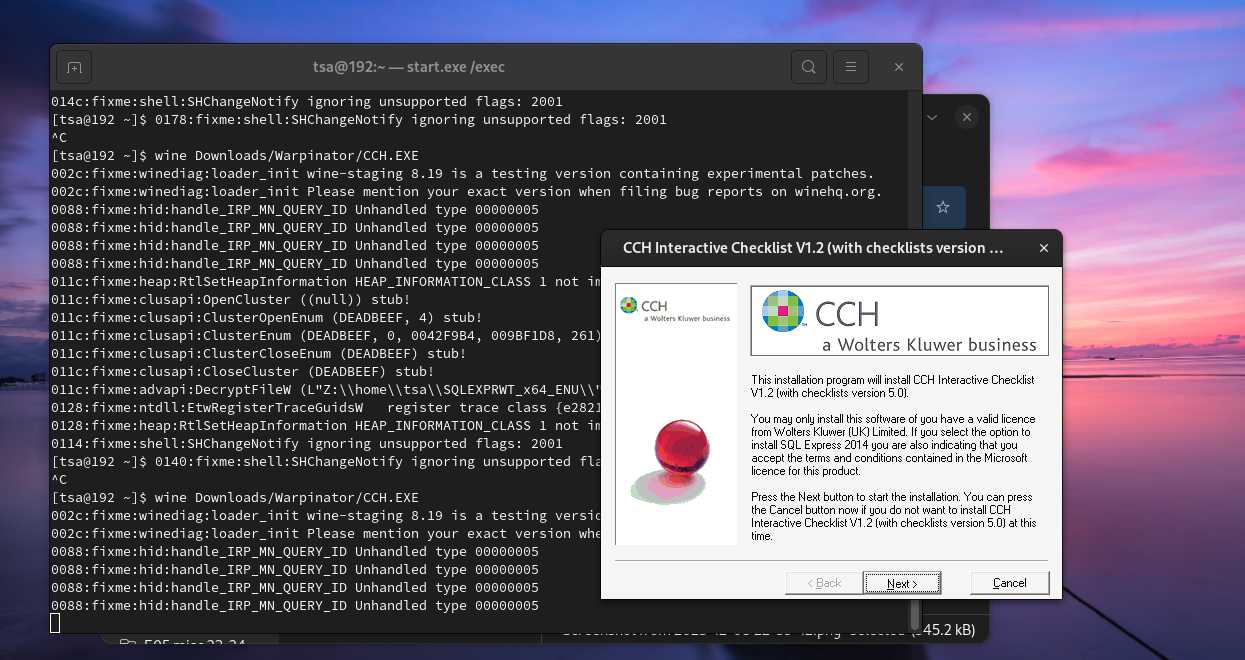Click the '0114:fixme:shell:SHChangeNotify' terminal line

pos(307,444)
